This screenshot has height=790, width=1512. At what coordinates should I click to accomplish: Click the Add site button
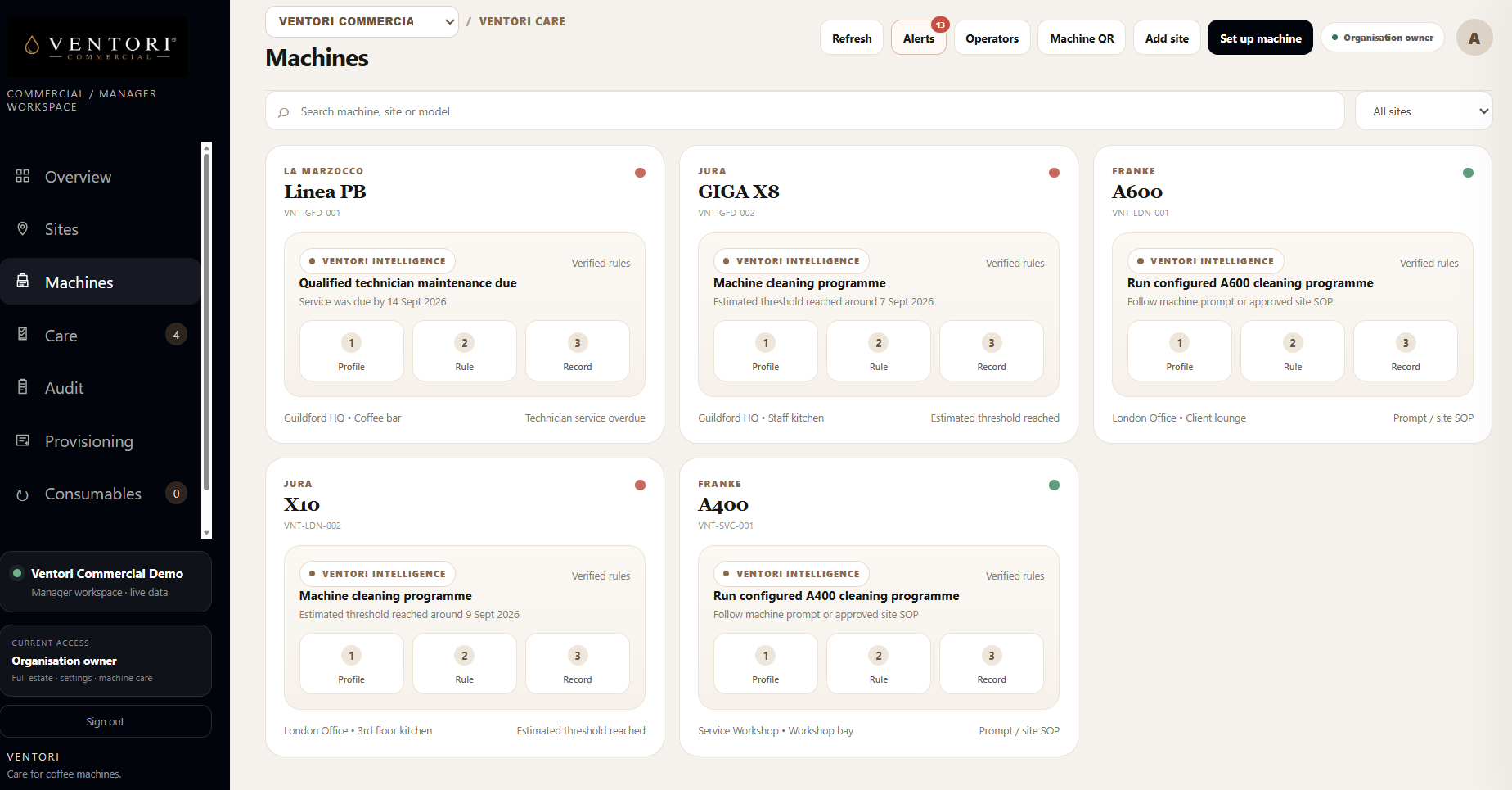1167,38
